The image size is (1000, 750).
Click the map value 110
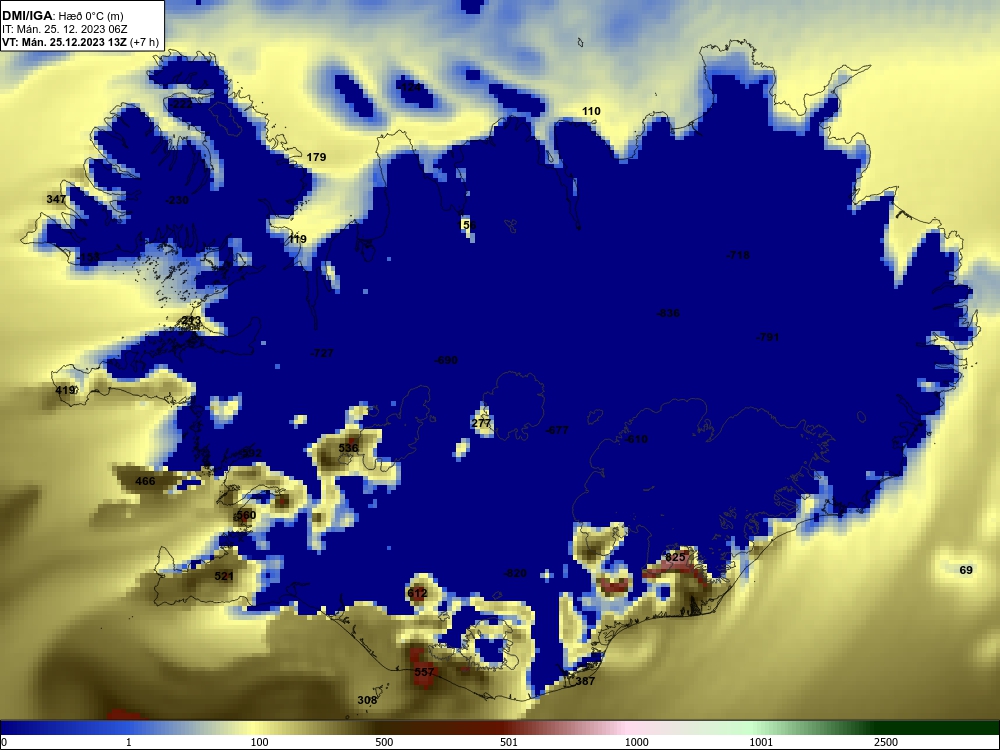click(591, 111)
